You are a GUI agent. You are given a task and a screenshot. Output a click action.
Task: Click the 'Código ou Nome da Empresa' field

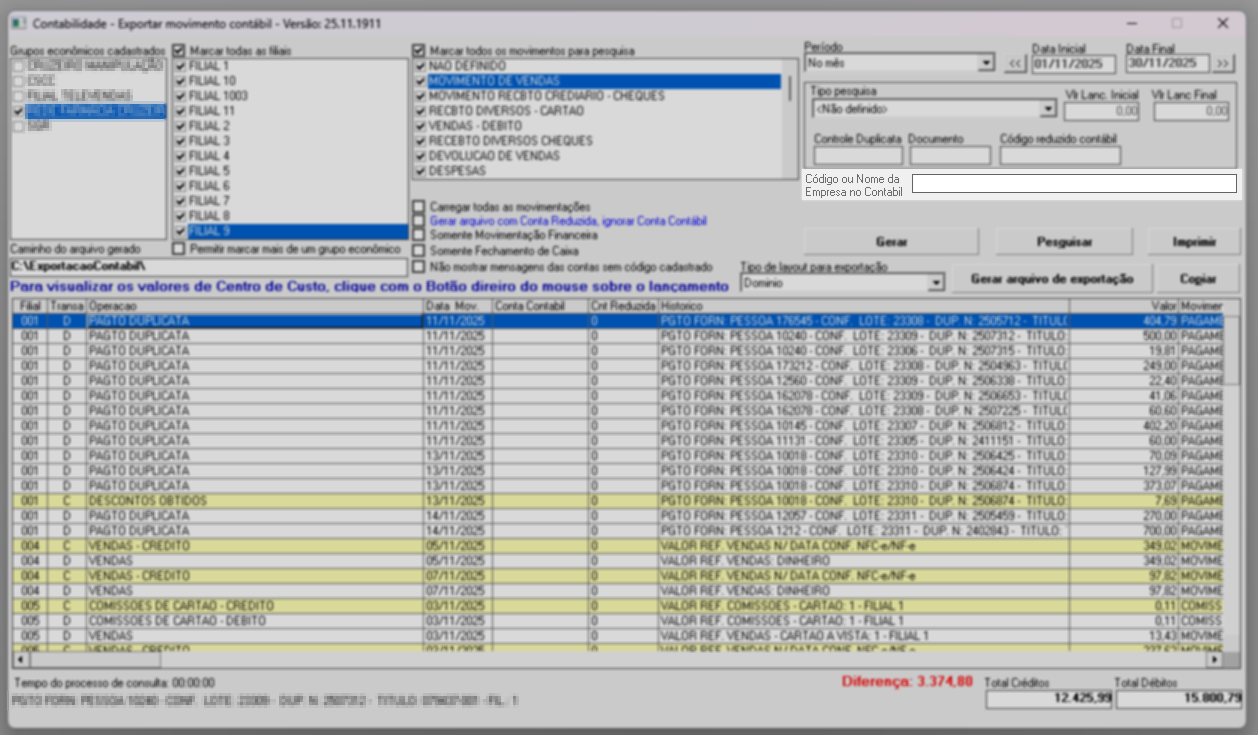point(1073,184)
